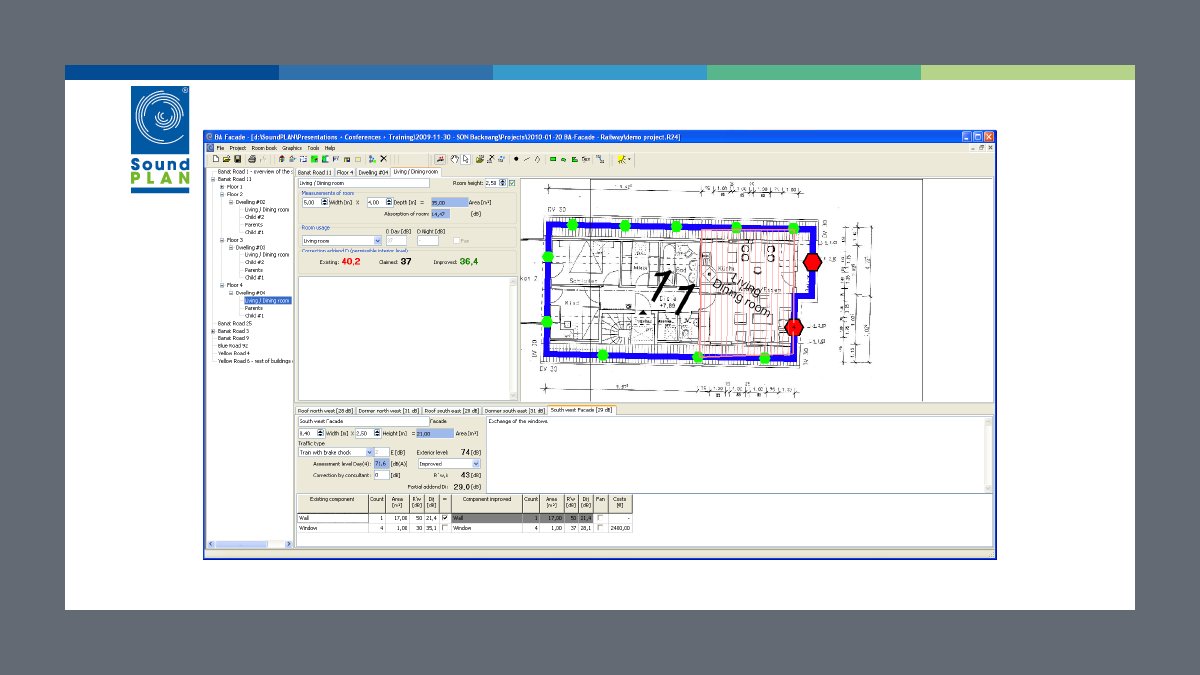1200x675 pixels.
Task: Toggle the Fan checkbox in the Wall row
Action: 600,518
